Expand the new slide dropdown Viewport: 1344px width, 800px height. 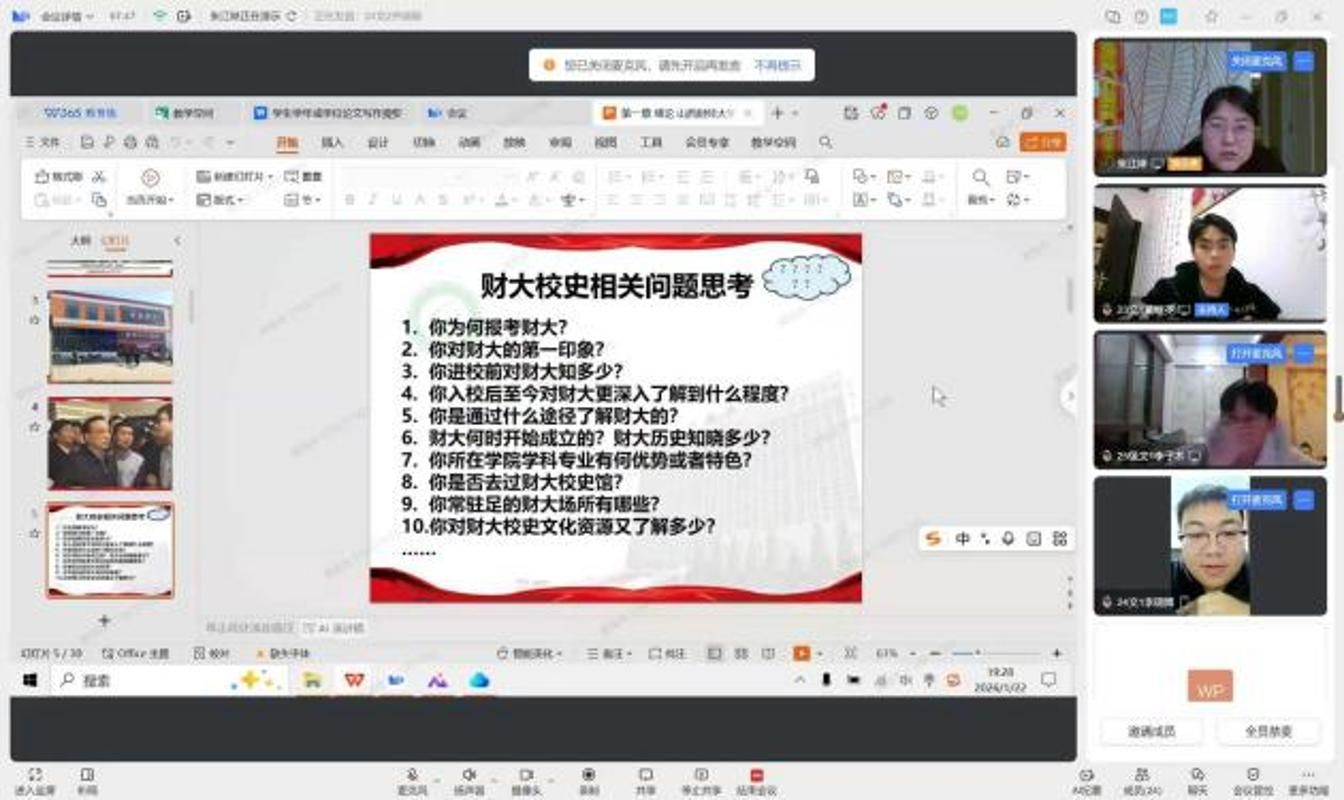click(270, 176)
